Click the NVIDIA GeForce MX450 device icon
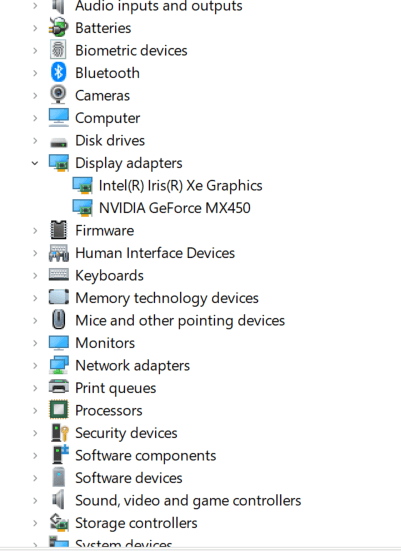401x551 pixels. [x=83, y=208]
